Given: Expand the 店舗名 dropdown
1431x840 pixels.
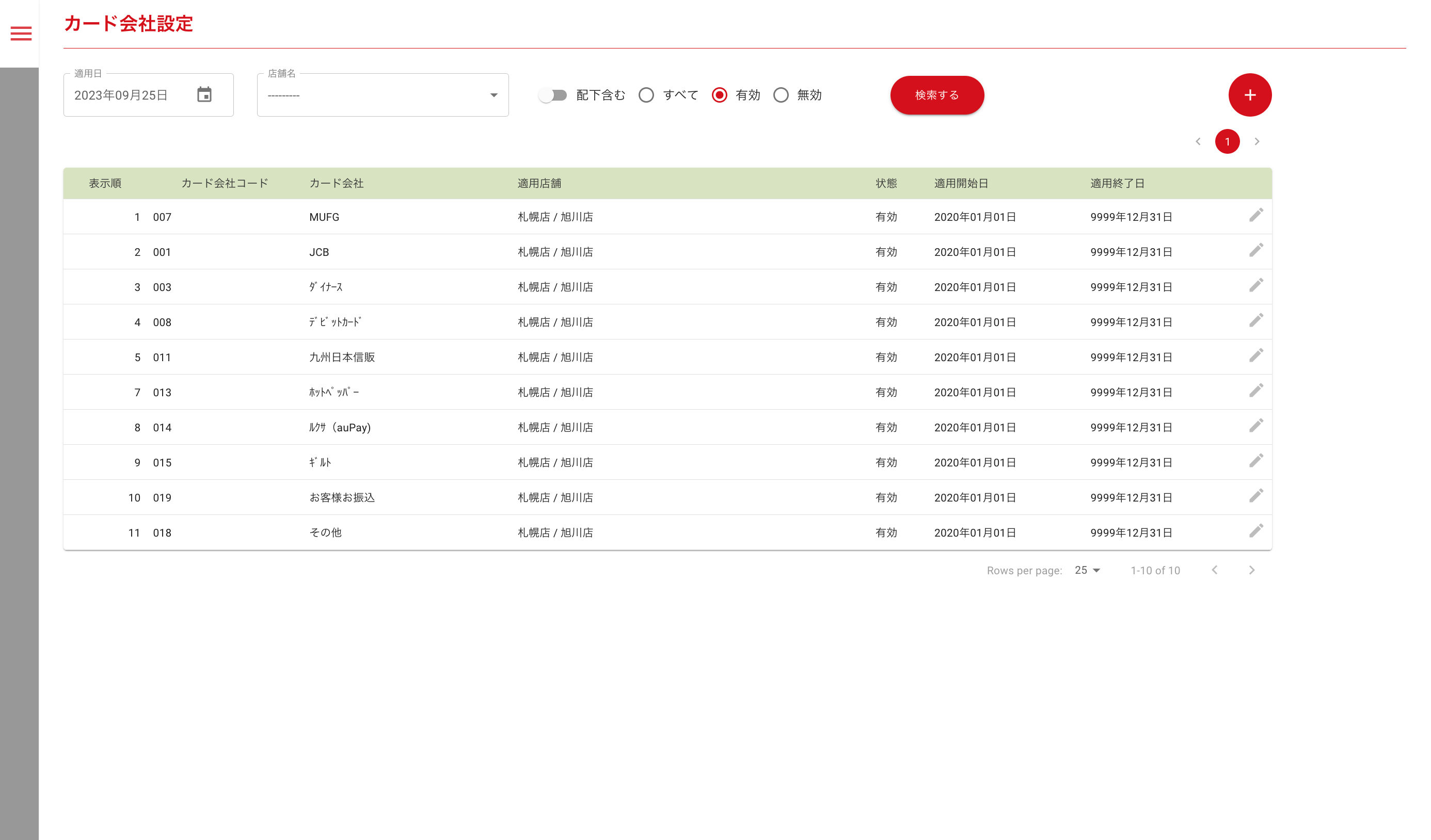Looking at the screenshot, I should pyautogui.click(x=494, y=95).
